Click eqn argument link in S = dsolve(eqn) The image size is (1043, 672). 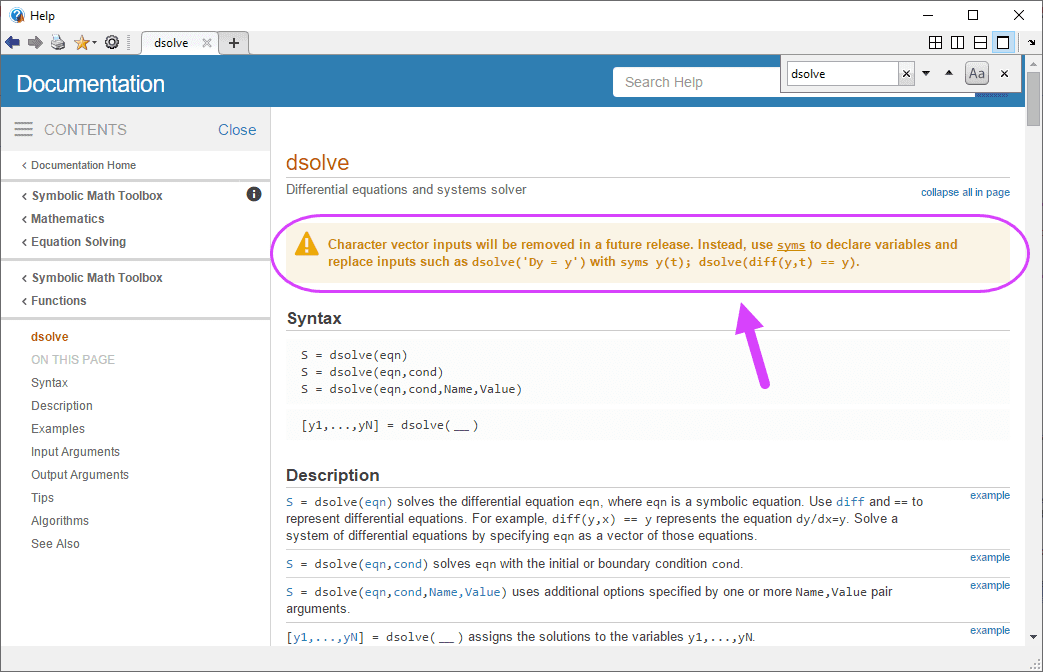[x=376, y=502]
